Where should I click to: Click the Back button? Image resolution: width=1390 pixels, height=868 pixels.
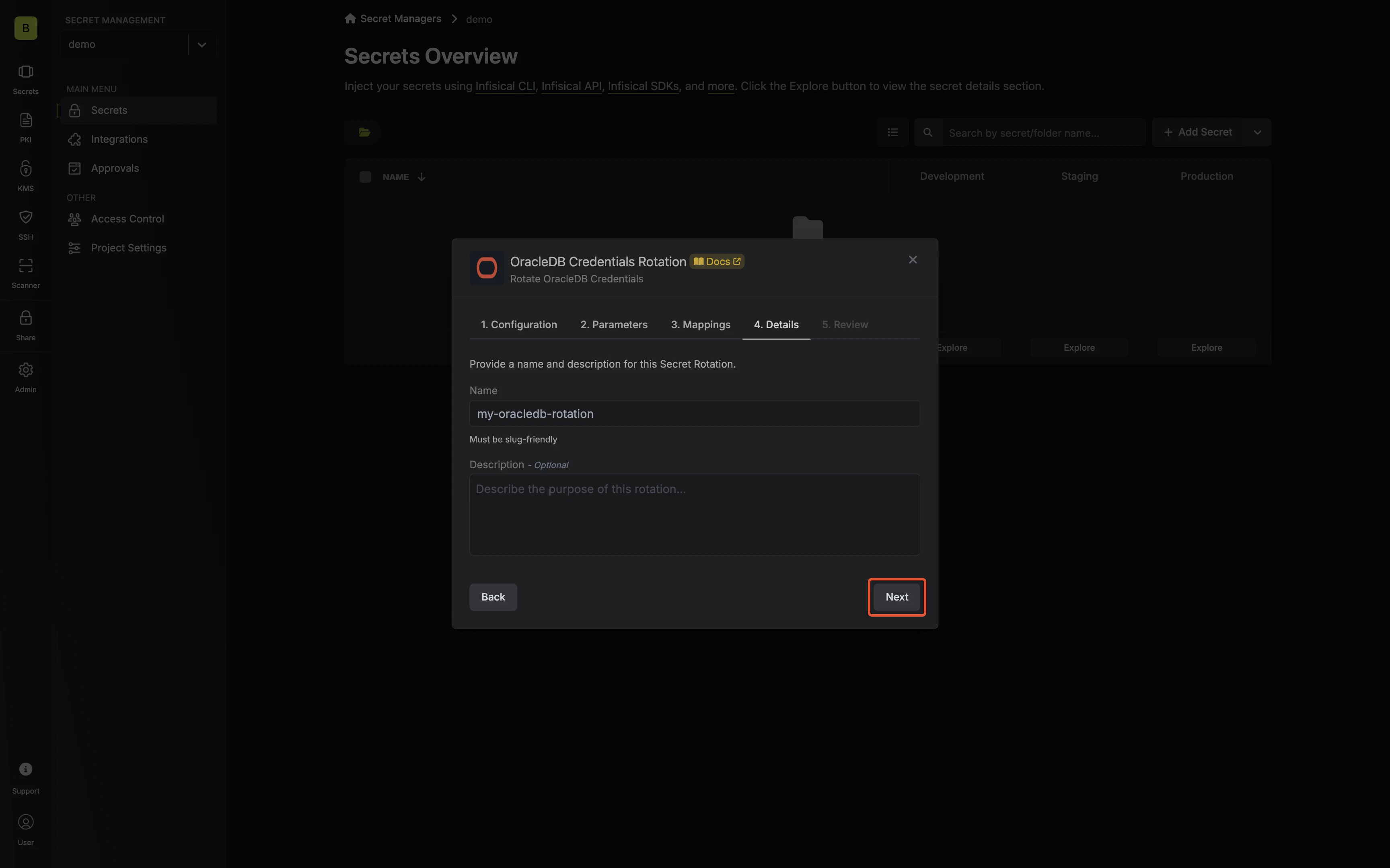[493, 597]
